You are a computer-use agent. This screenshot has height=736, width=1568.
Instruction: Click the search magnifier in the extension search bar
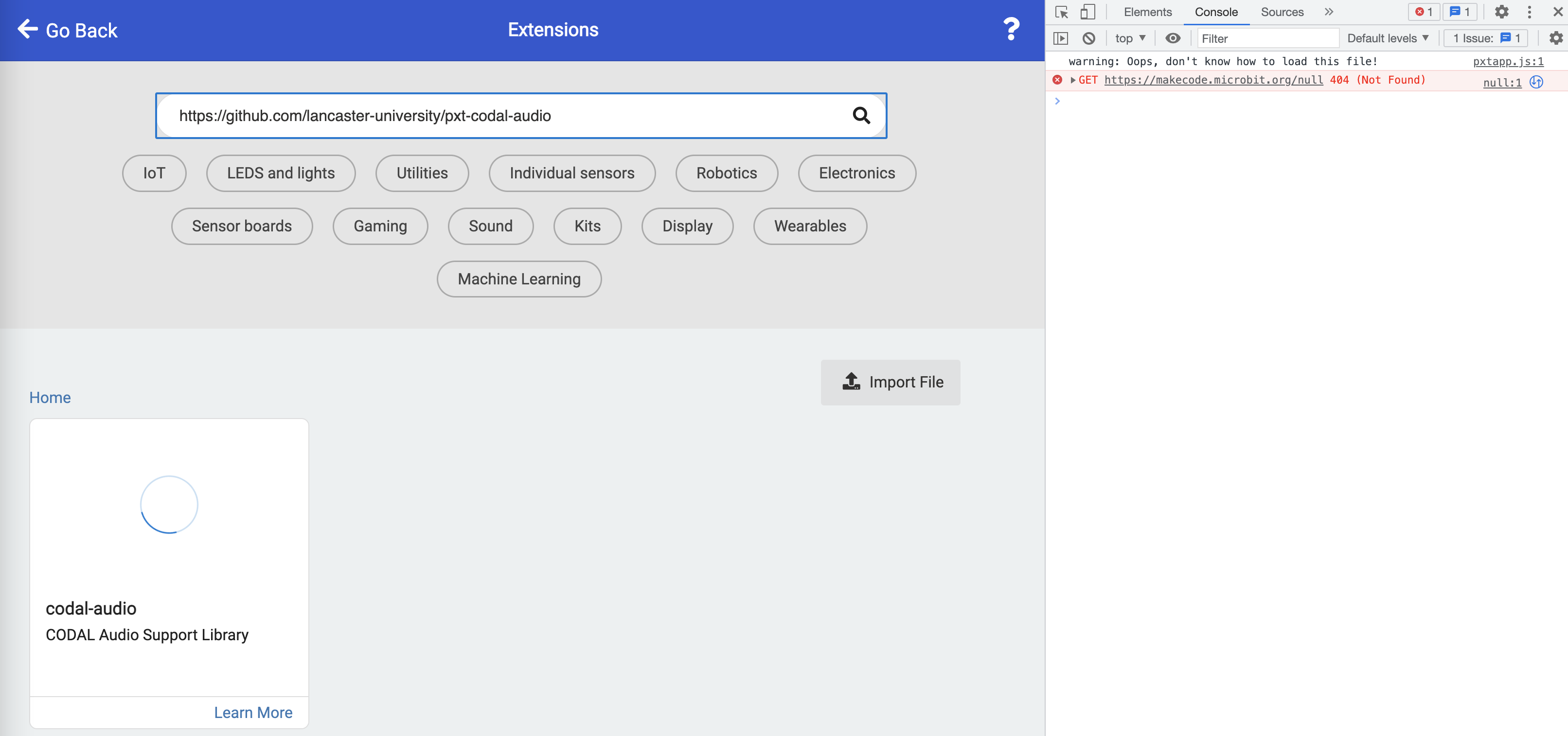click(862, 116)
